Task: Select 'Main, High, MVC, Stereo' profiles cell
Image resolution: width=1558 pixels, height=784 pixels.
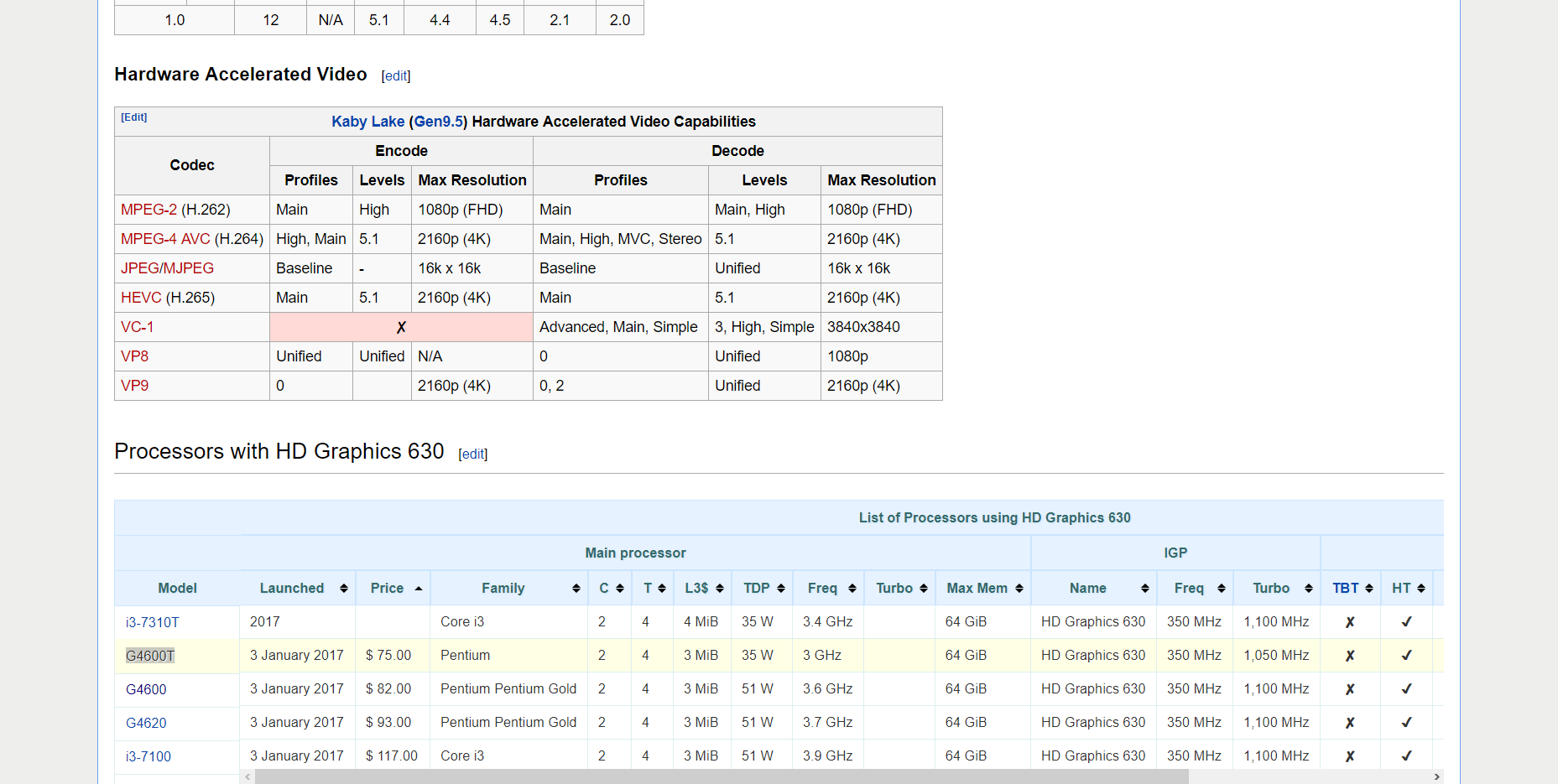Action: click(x=621, y=239)
